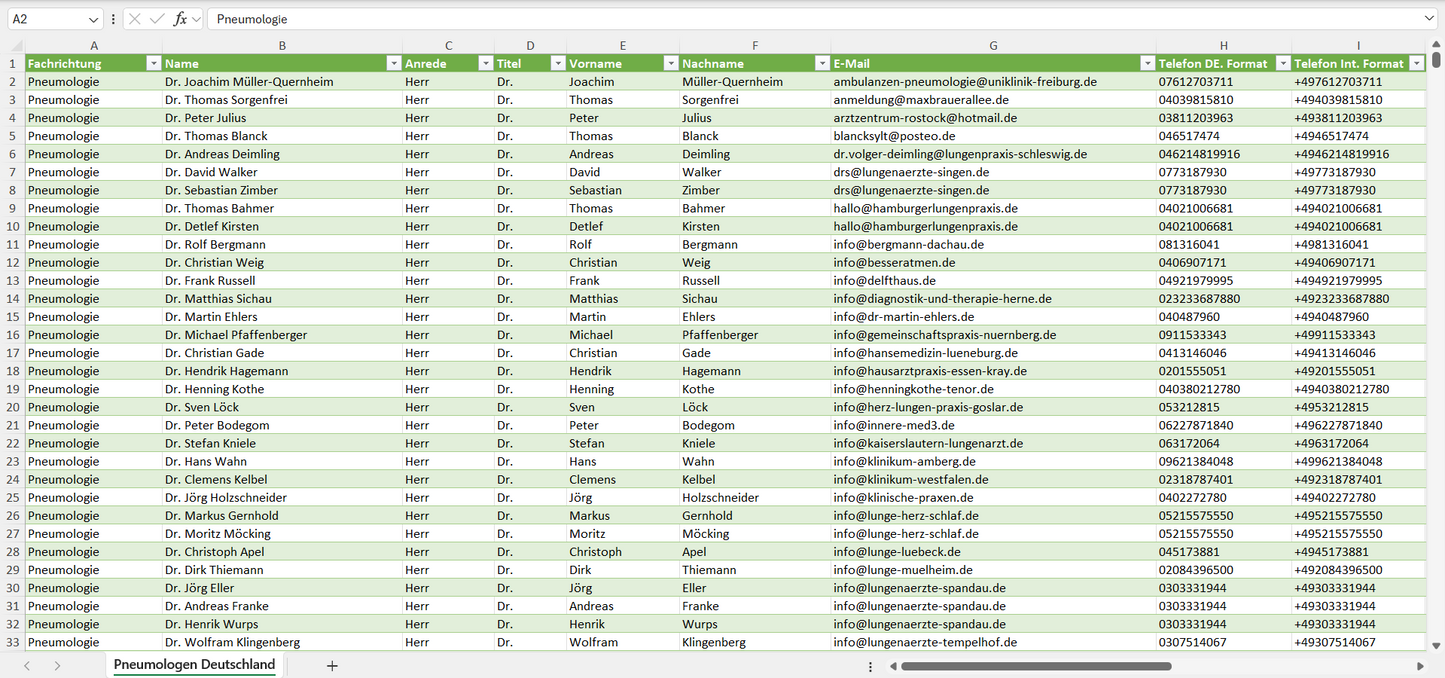Click the Select All corner triangle

coord(17,46)
